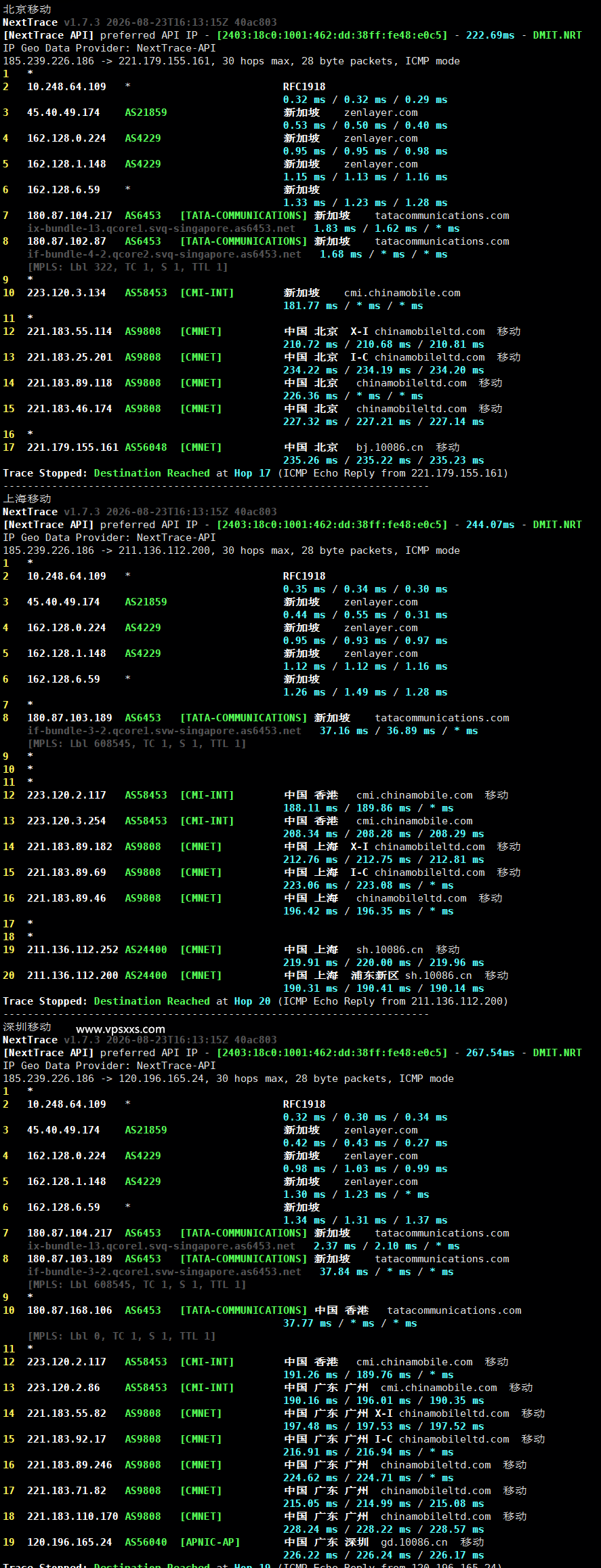Click the AS56040 ASN label
The height and width of the screenshot is (1568, 601).
coord(146,1542)
